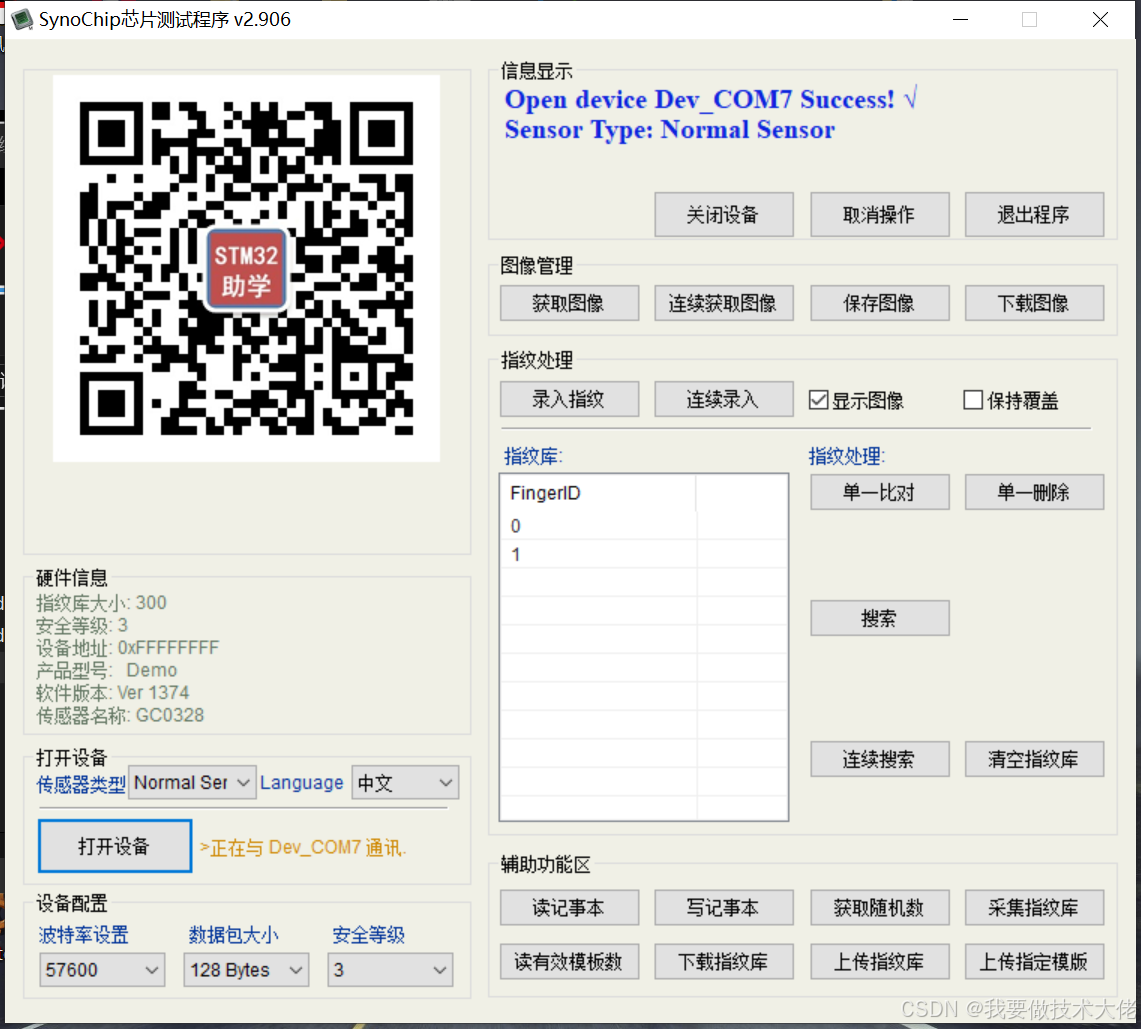Click the 下载指纹库 button
This screenshot has height=1029, width=1141.
(x=723, y=961)
